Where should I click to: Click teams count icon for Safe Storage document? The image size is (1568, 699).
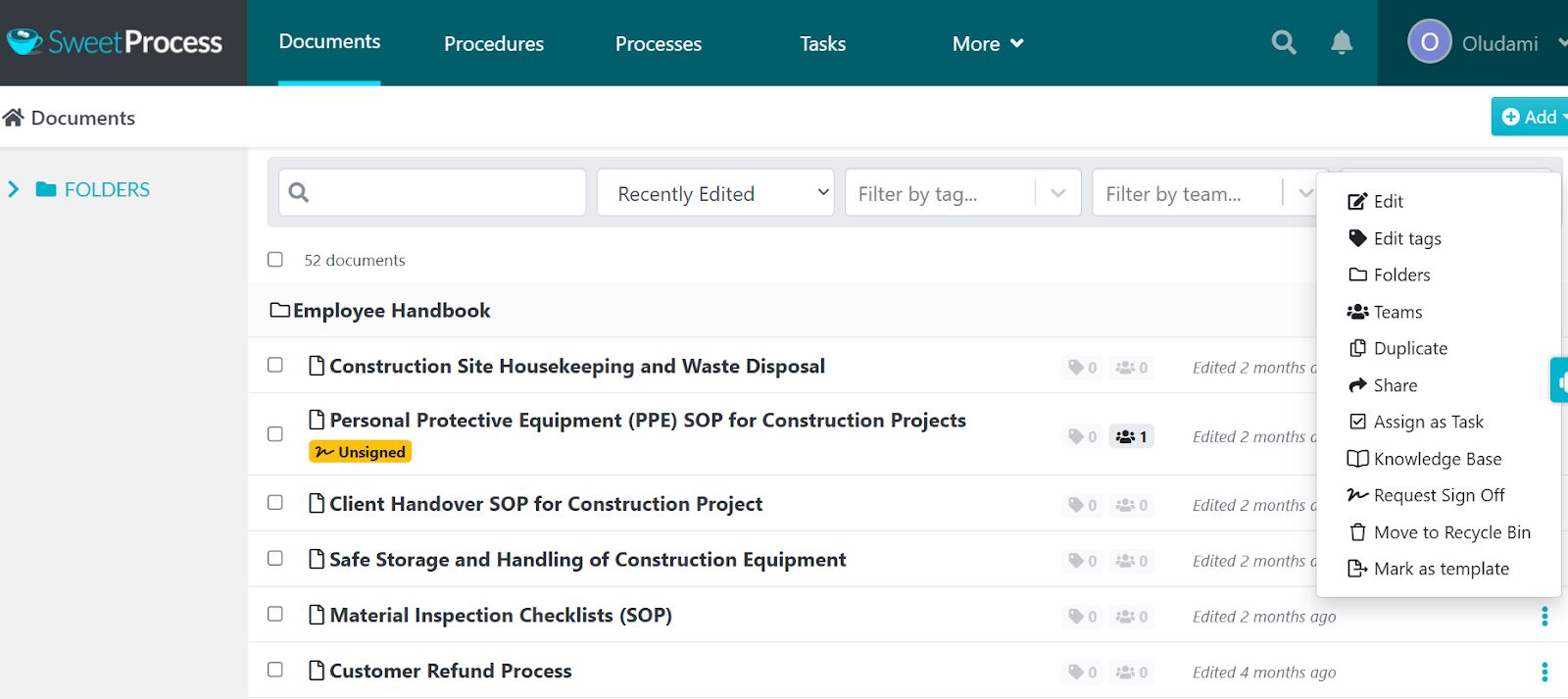[x=1132, y=561]
